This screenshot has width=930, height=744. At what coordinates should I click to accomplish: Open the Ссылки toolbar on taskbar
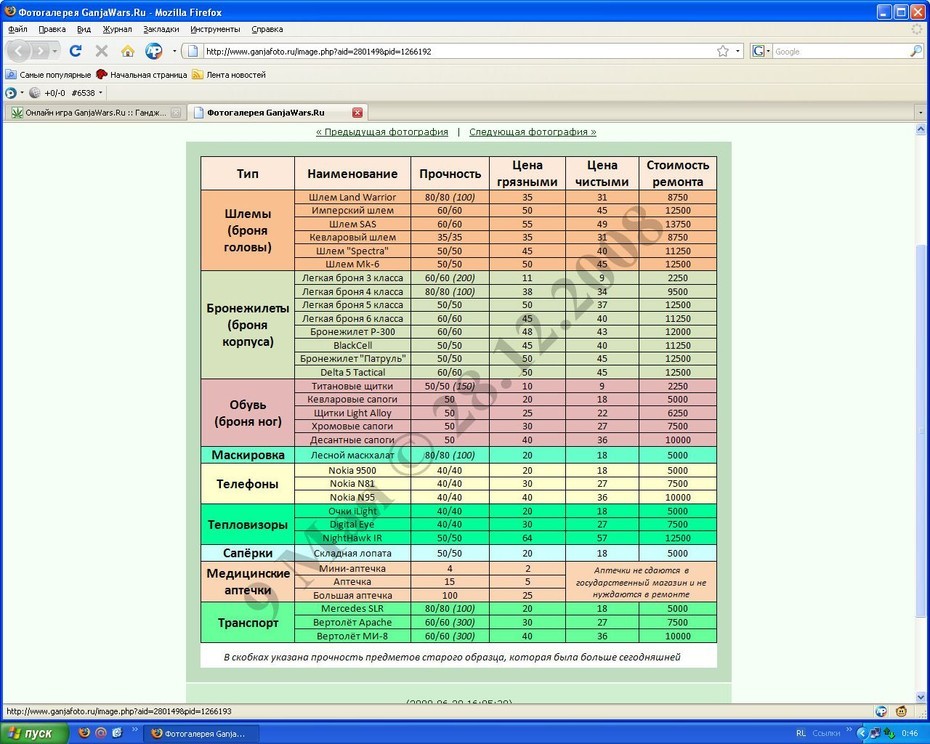coord(826,734)
